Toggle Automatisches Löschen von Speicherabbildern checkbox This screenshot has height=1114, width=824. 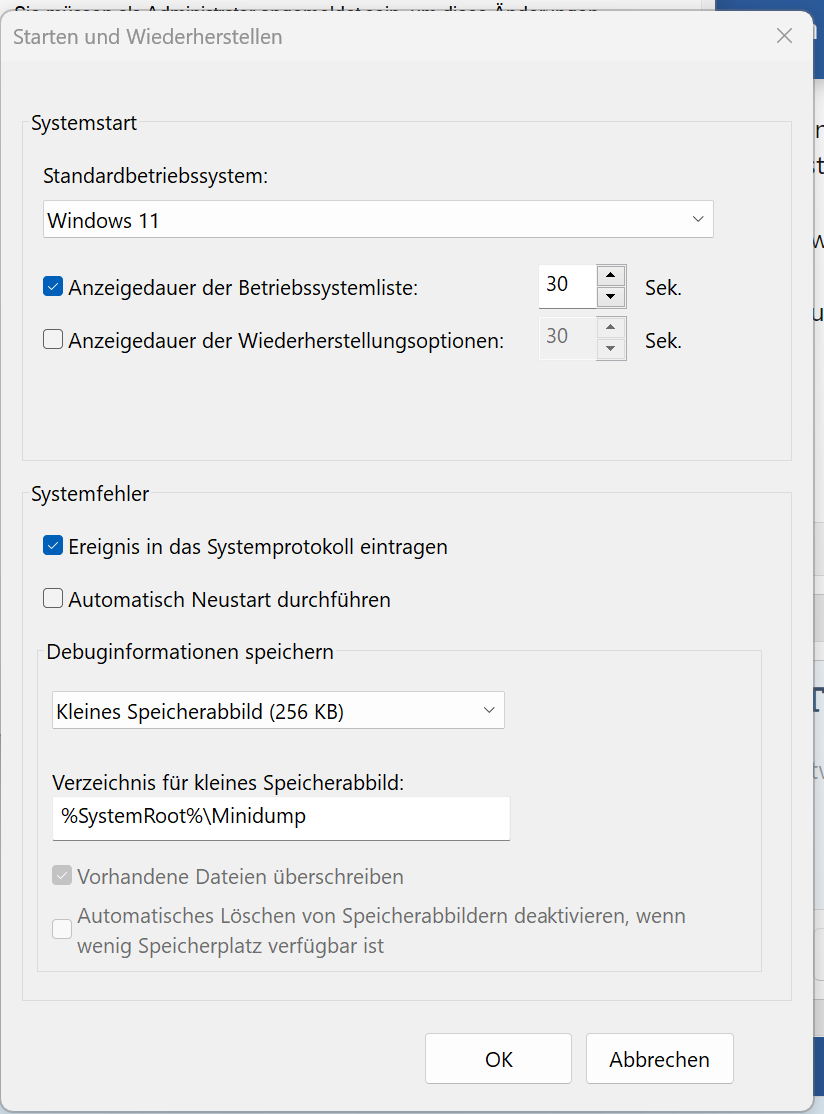[63, 929]
